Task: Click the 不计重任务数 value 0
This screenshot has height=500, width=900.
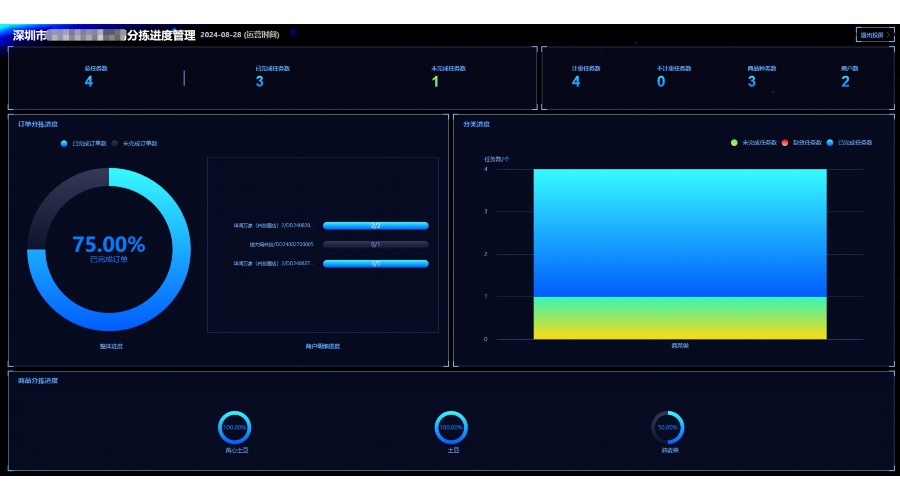Action: (661, 82)
